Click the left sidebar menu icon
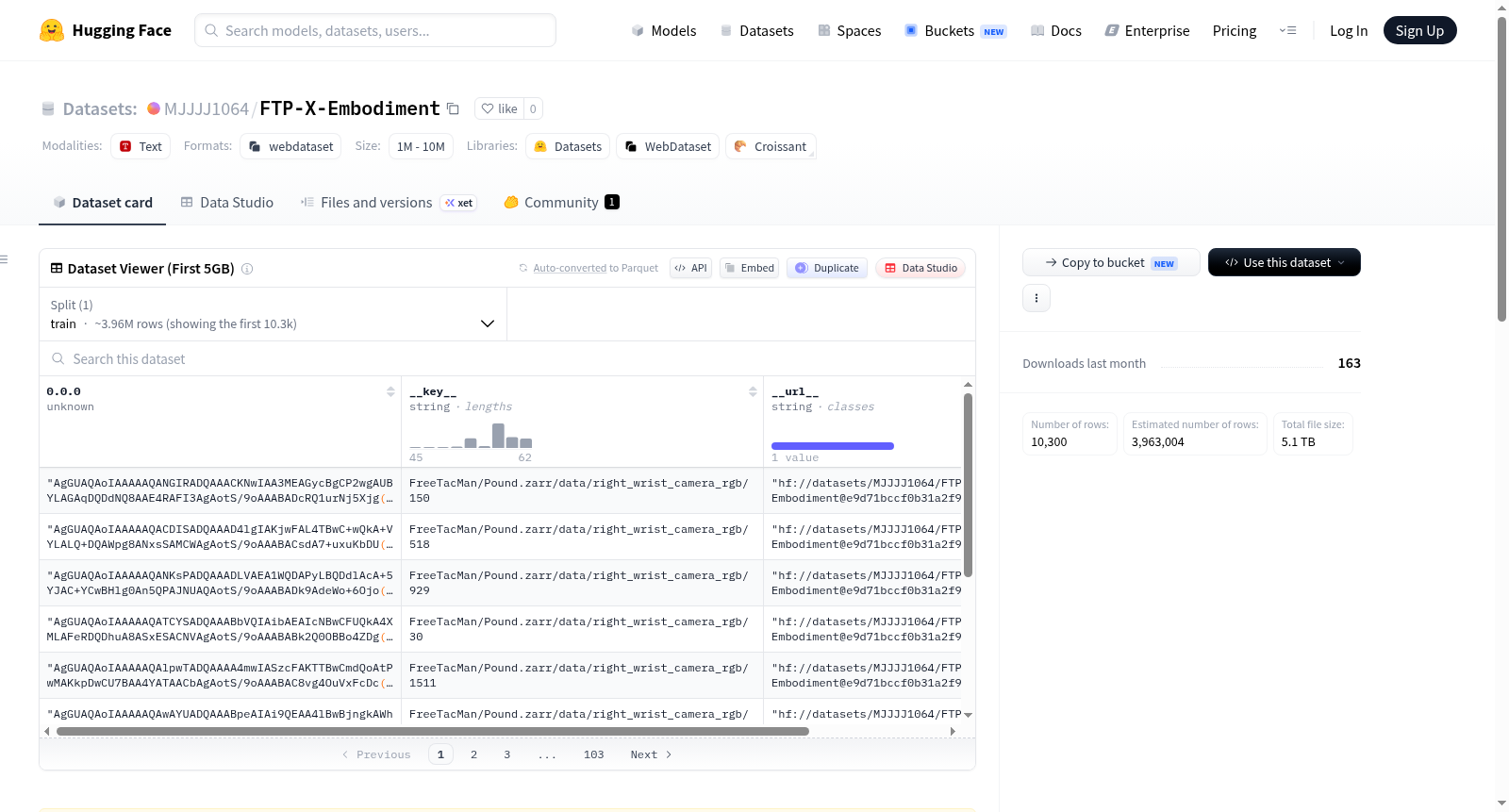The width and height of the screenshot is (1509, 812). (4, 259)
